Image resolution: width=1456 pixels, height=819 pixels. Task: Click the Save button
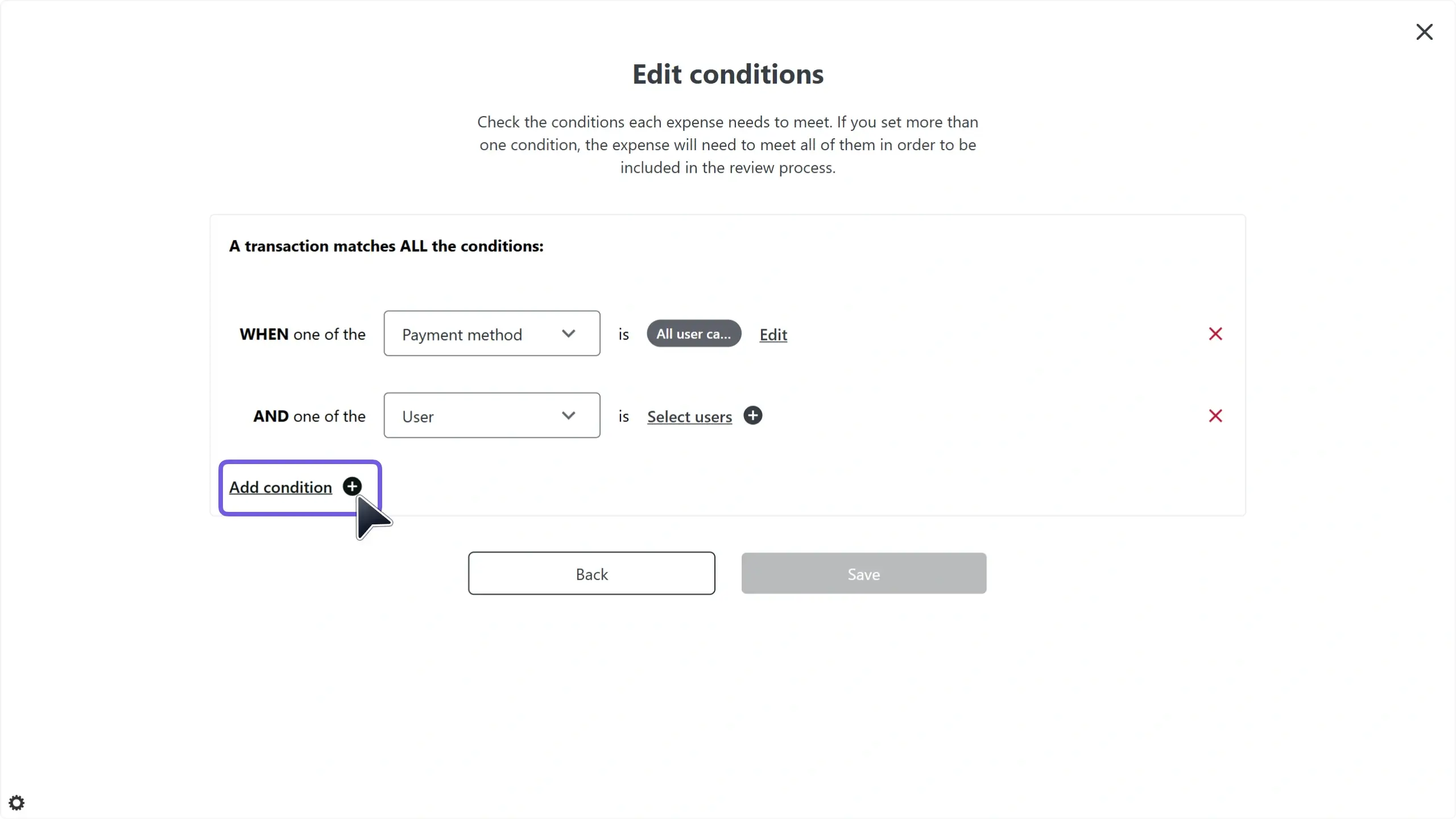(x=863, y=574)
